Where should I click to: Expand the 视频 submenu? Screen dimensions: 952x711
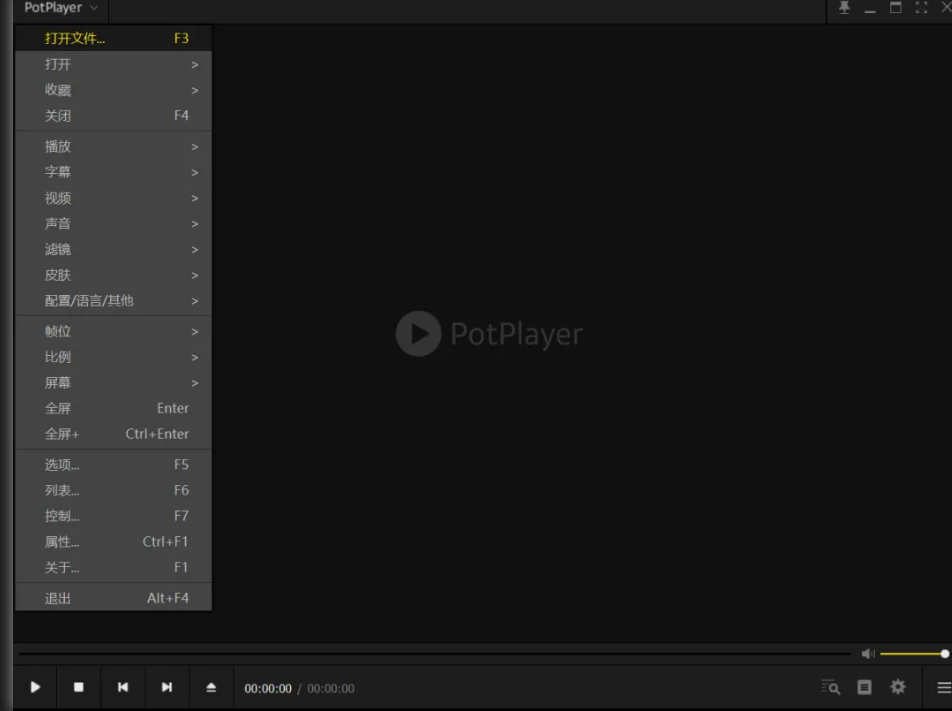[x=114, y=198]
